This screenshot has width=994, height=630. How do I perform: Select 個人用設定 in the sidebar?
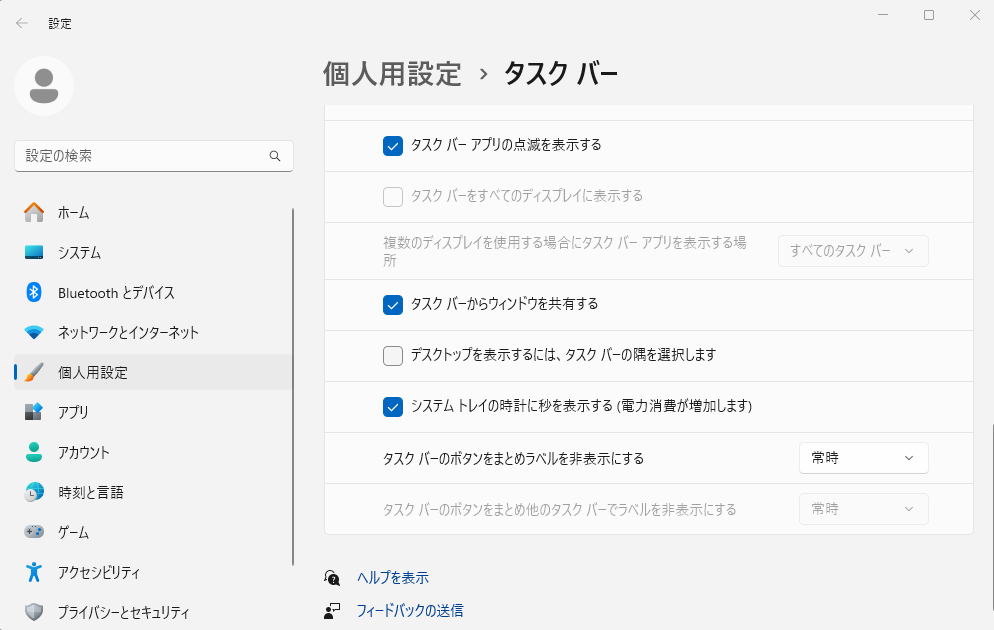pos(153,372)
